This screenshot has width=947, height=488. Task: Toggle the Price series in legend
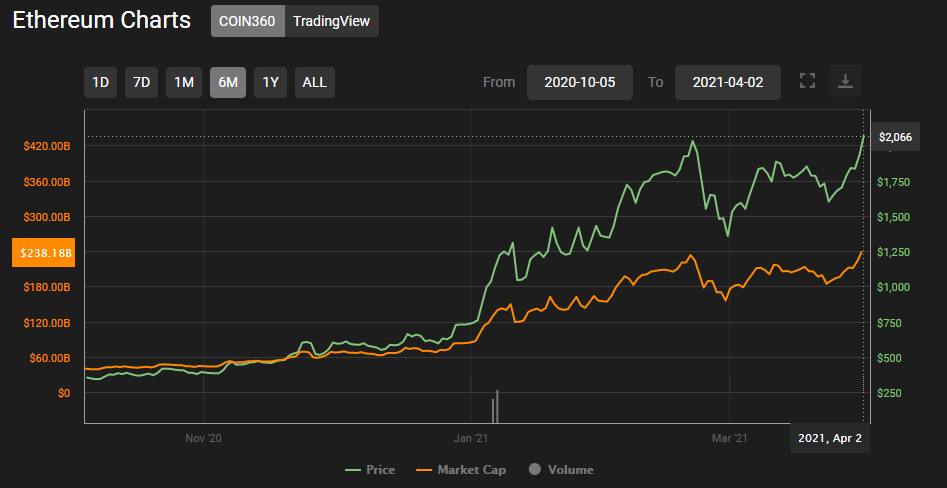[370, 469]
